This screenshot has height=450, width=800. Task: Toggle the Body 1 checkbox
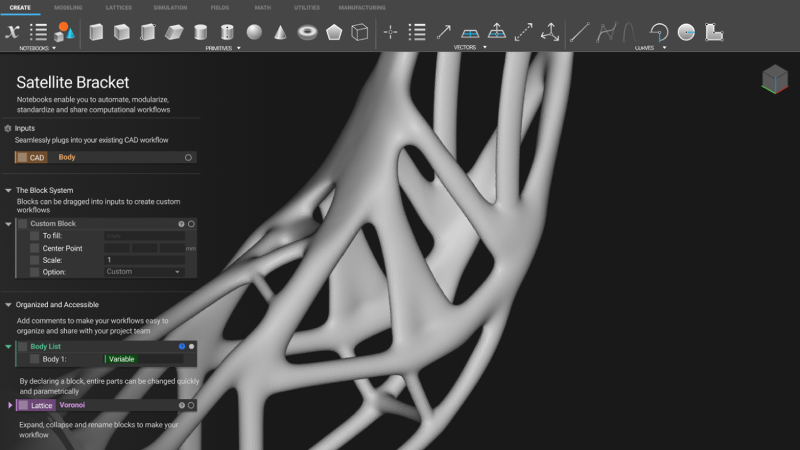35,359
